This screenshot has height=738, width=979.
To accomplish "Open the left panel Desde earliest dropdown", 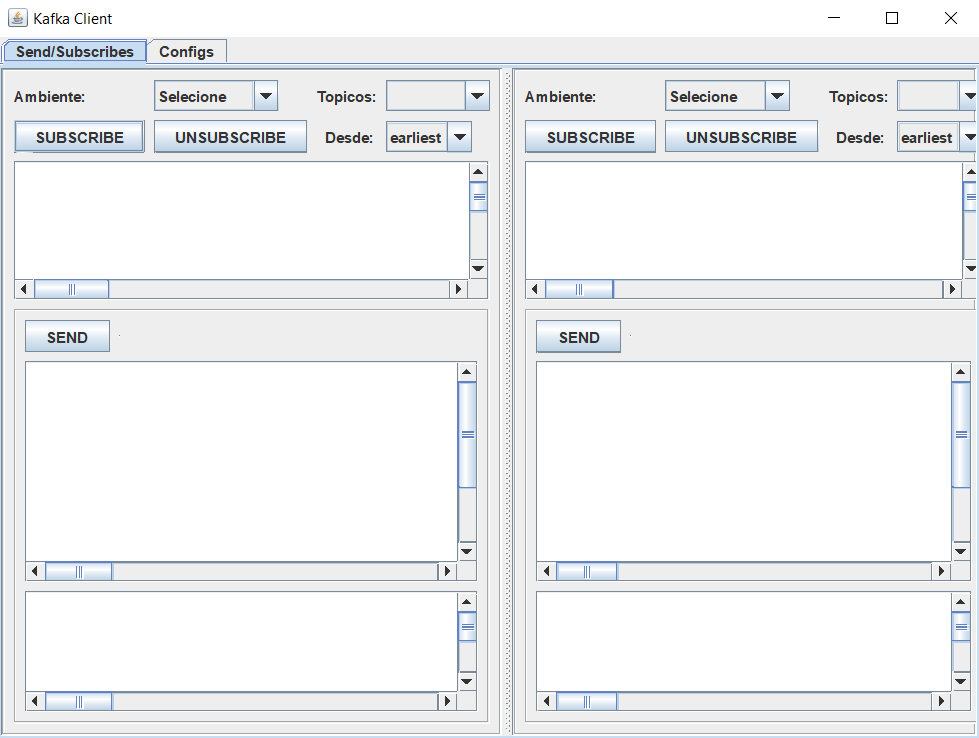I will (x=428, y=137).
